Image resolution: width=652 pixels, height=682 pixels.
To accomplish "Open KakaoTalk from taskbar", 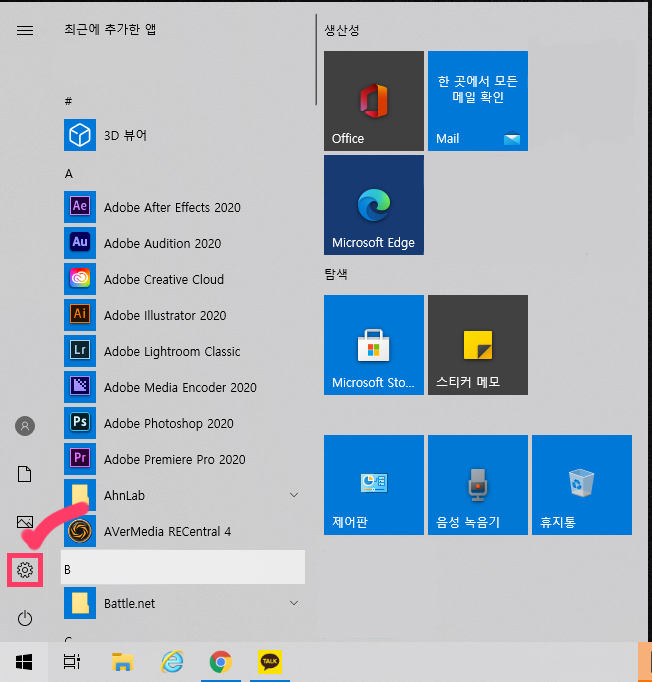I will 270,662.
